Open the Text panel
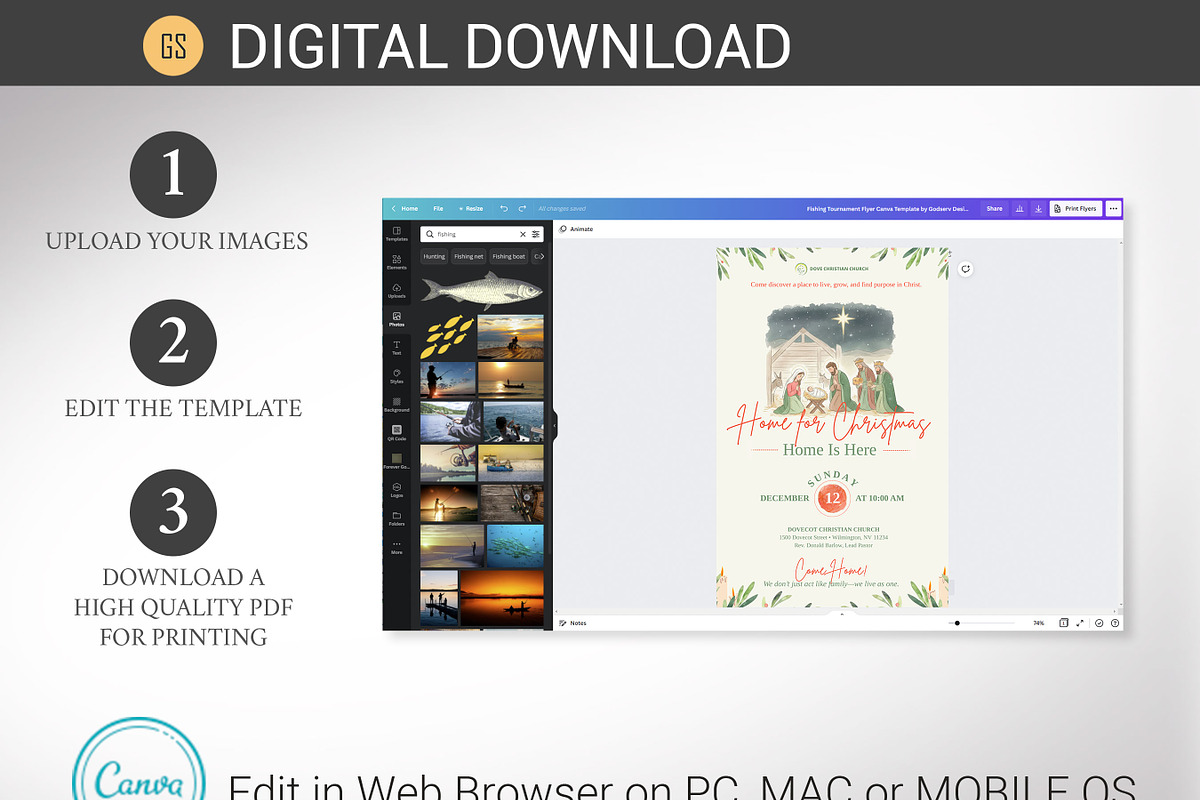The width and height of the screenshot is (1200, 800). 397,348
